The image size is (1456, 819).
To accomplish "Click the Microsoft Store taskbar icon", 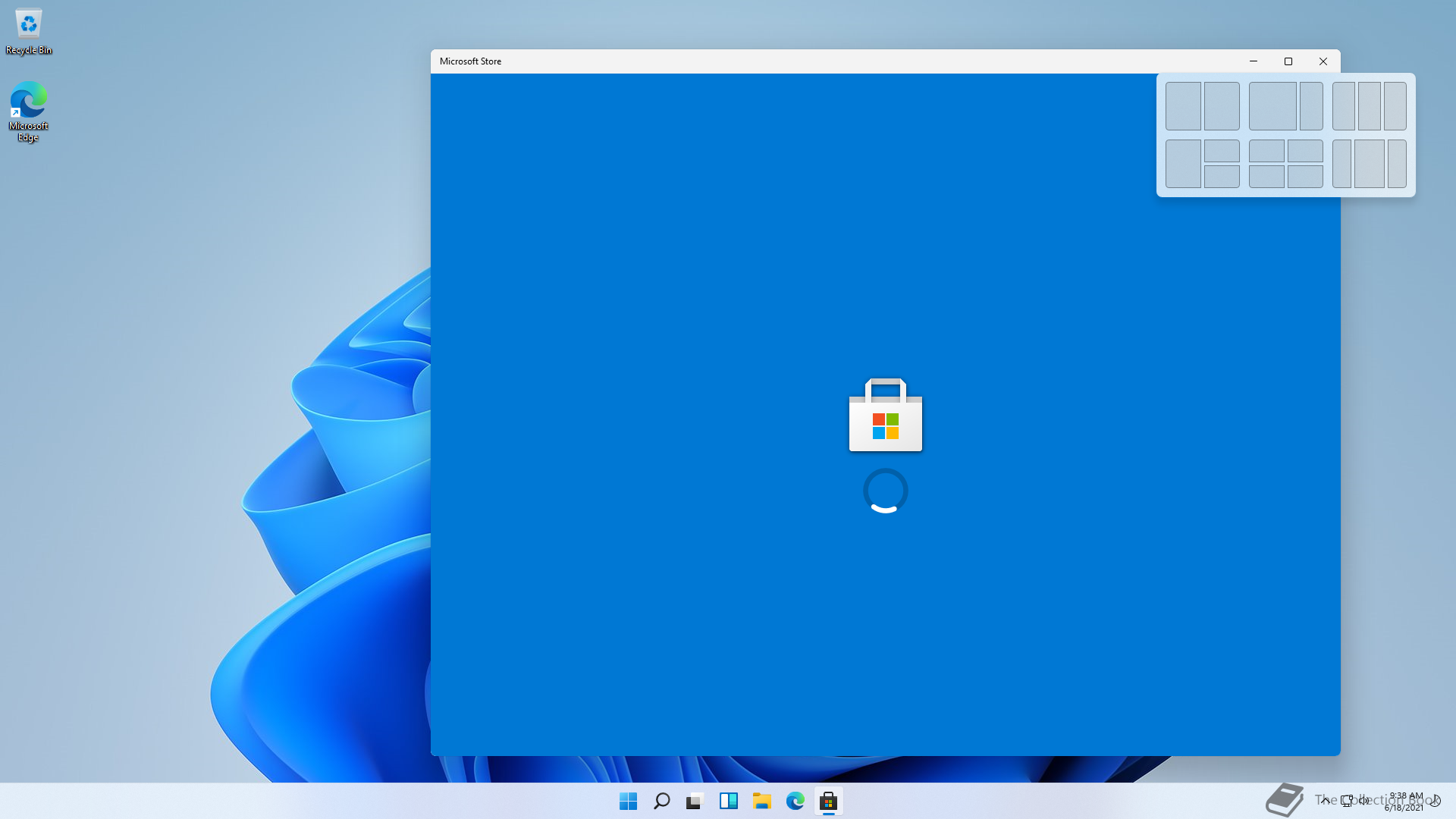I will 828,801.
